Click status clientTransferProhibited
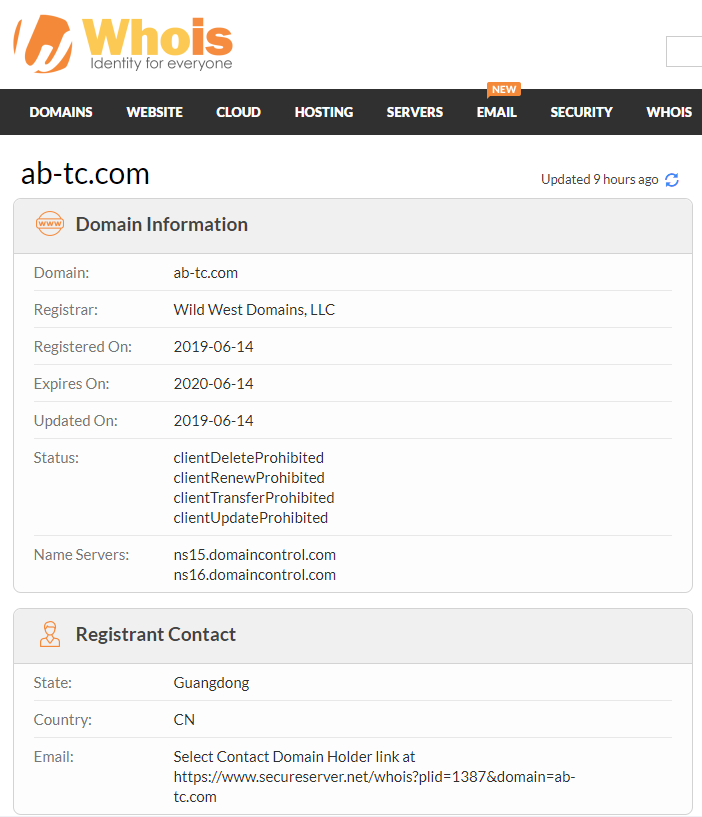Image resolution: width=702 pixels, height=817 pixels. click(254, 498)
